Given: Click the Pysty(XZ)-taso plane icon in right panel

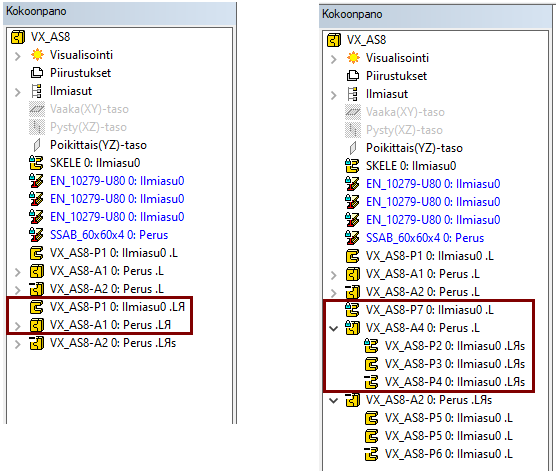Looking at the screenshot, I should pyautogui.click(x=353, y=130).
